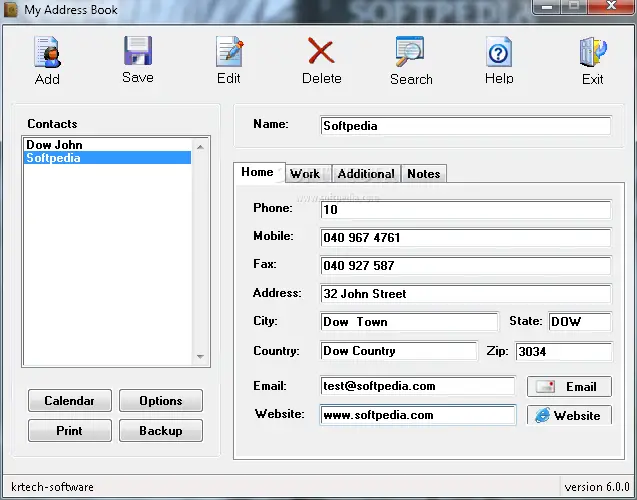The width and height of the screenshot is (637, 500).
Task: Click the Search magnifier icon
Action: 410,51
